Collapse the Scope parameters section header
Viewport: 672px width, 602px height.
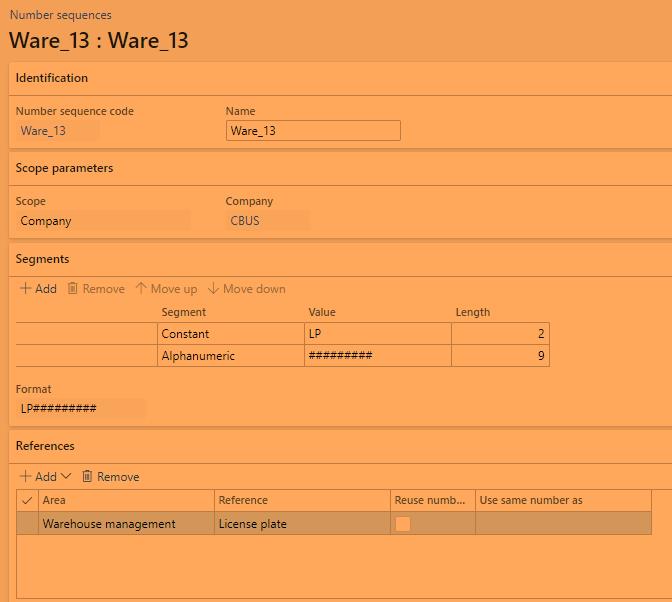click(x=340, y=168)
